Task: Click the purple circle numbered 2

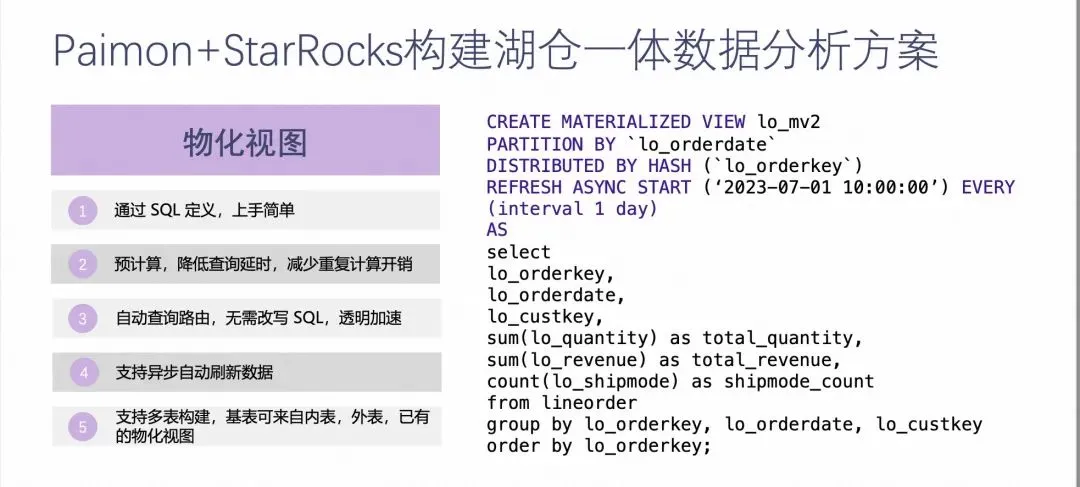Action: tap(83, 264)
